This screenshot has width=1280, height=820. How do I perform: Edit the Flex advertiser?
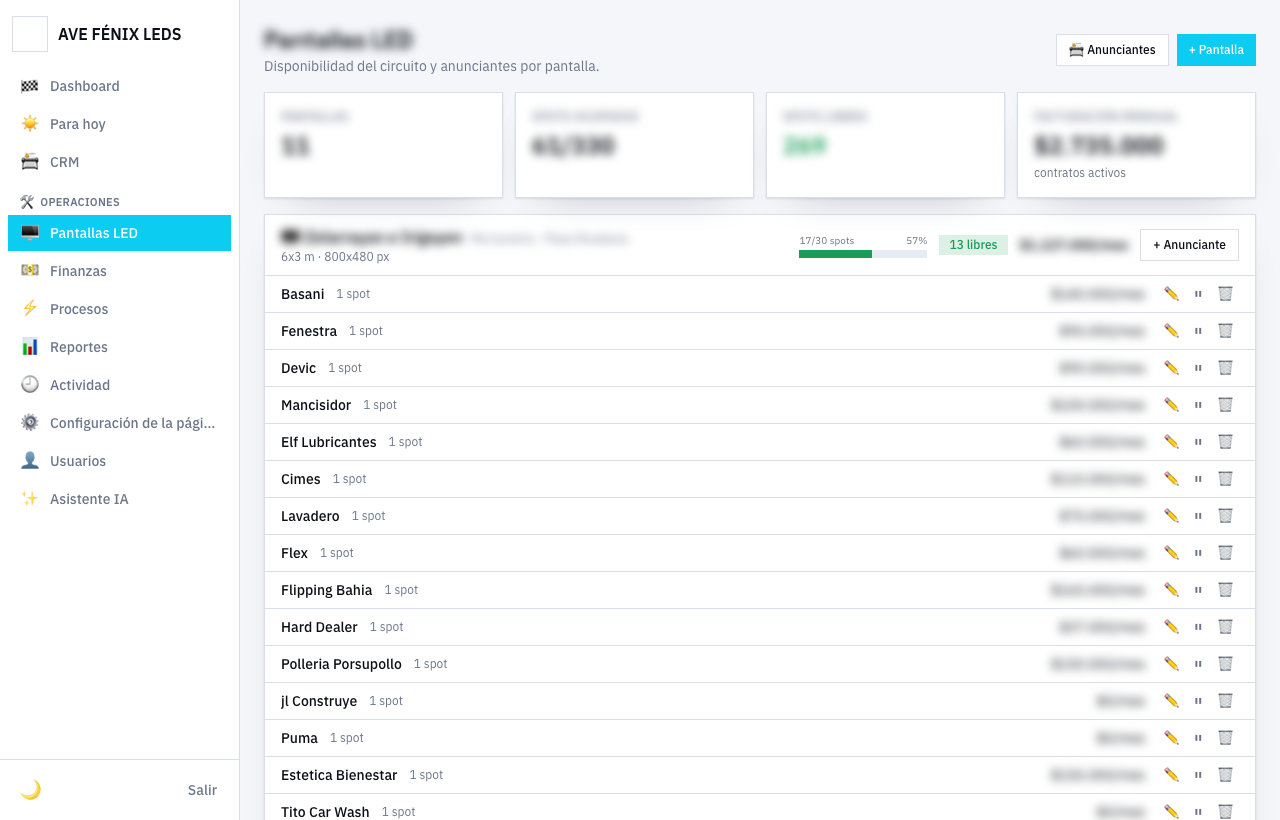tap(1171, 553)
